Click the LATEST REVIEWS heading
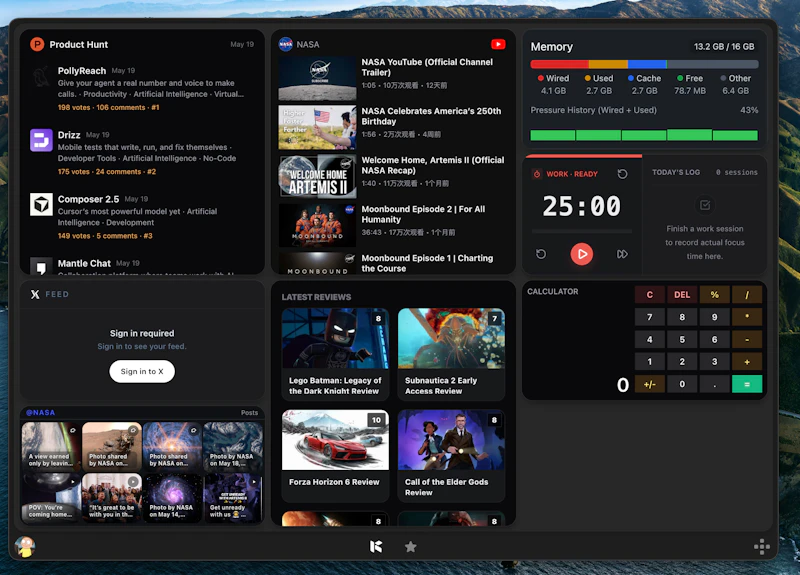The width and height of the screenshot is (800, 575). 316,297
